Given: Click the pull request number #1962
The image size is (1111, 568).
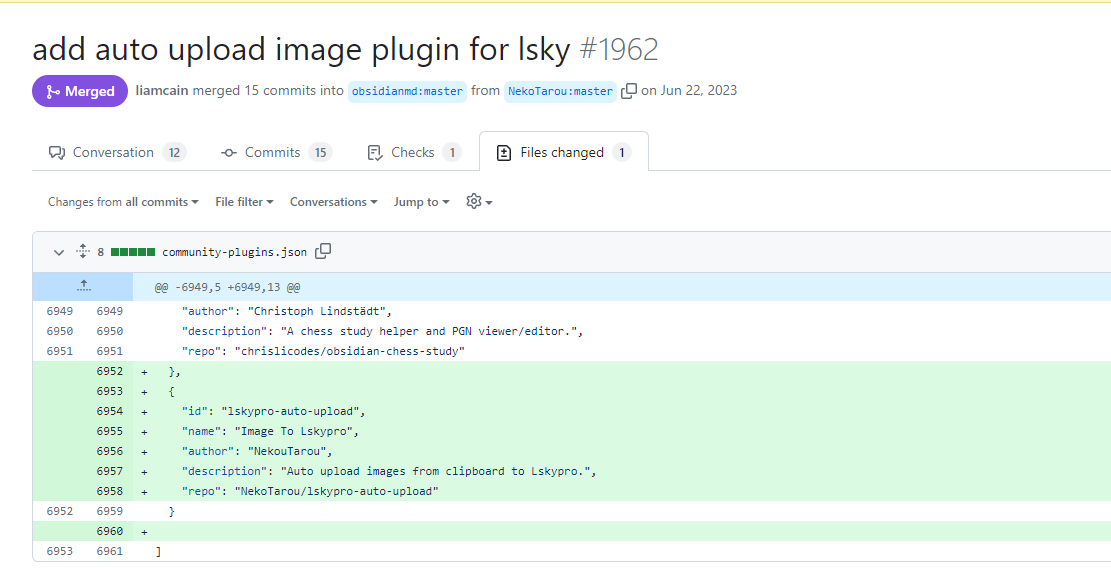Looking at the screenshot, I should pos(619,49).
